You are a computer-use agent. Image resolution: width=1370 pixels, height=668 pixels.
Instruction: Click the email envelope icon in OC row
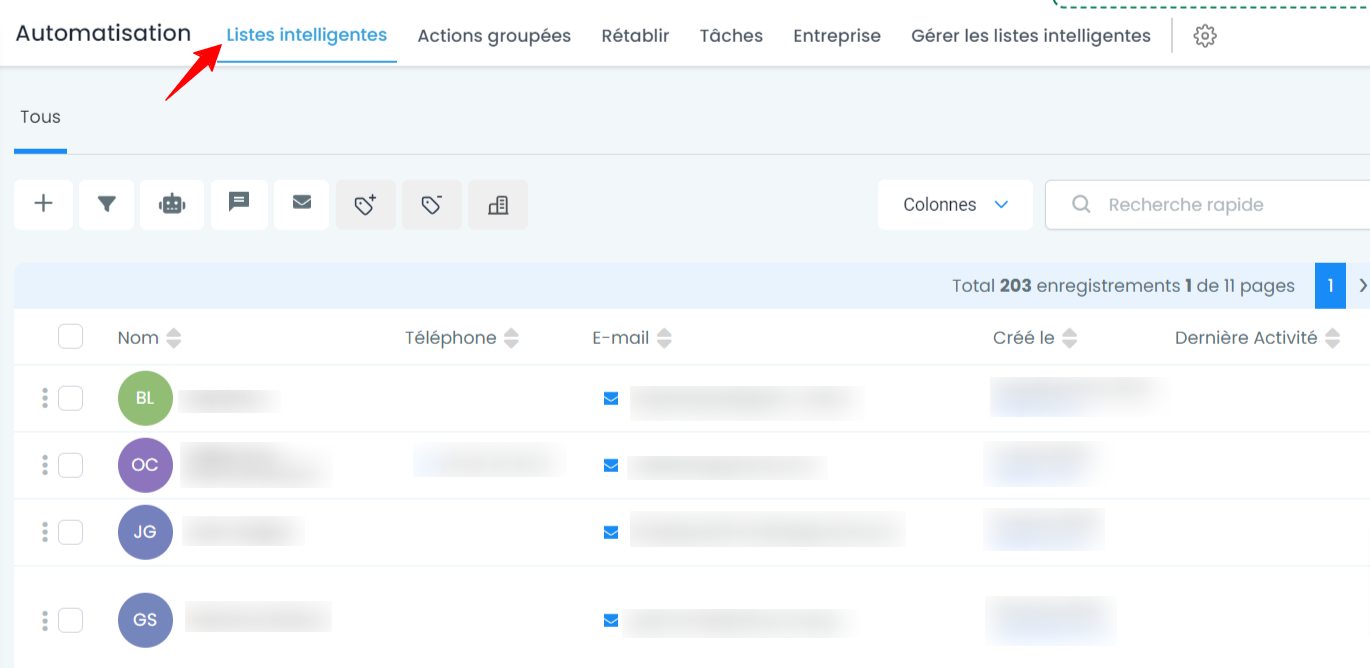(x=611, y=465)
